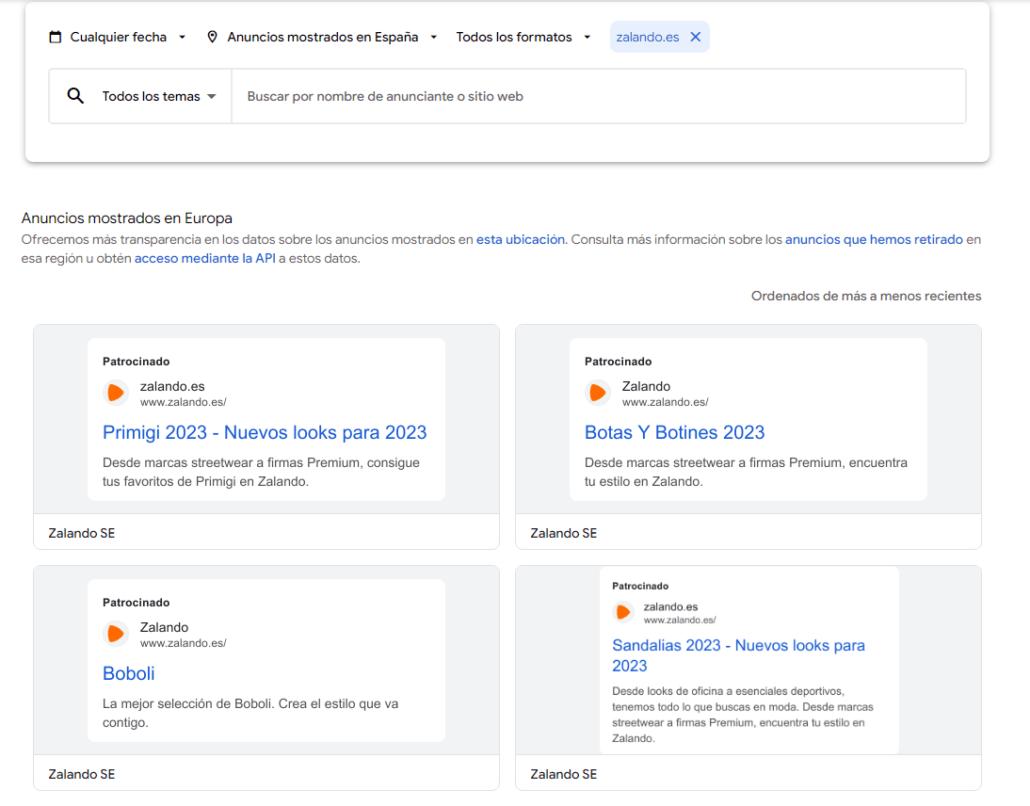Screen dimensions: 1030x806
Task: Expand the Todos los temas dropdown
Action: (159, 97)
